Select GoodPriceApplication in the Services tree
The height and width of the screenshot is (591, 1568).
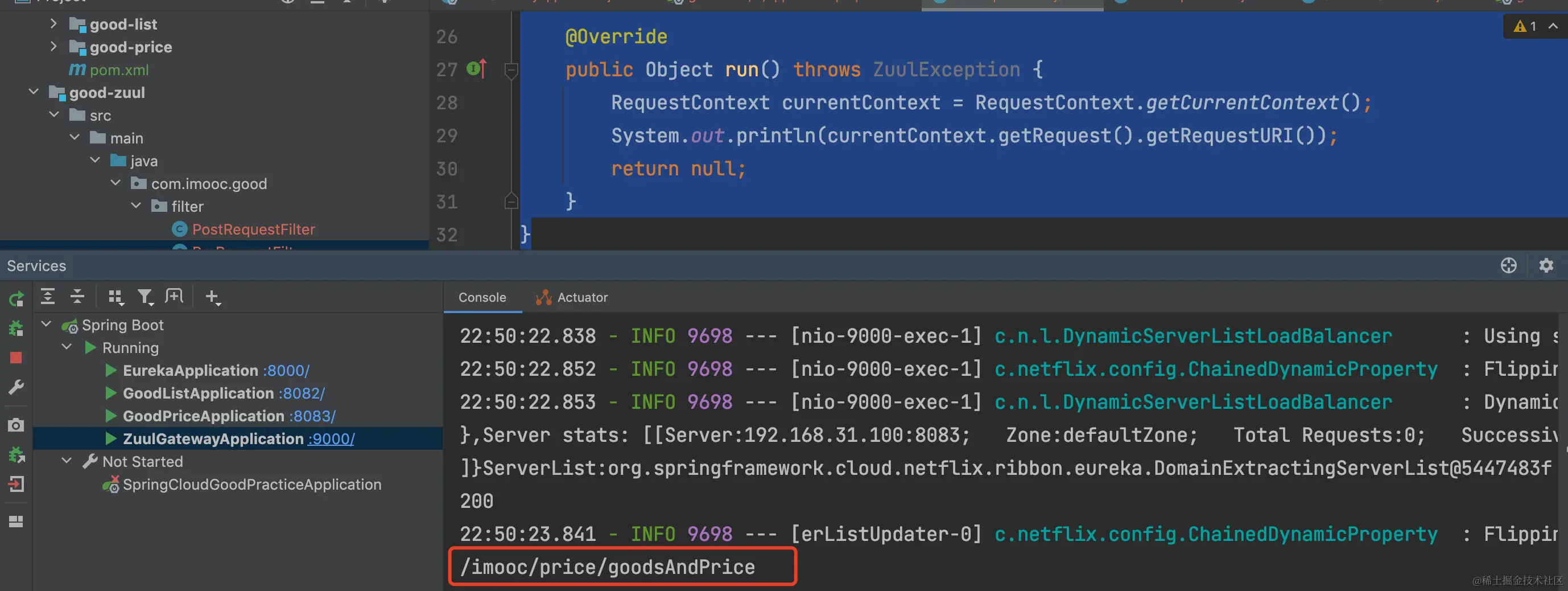click(204, 416)
